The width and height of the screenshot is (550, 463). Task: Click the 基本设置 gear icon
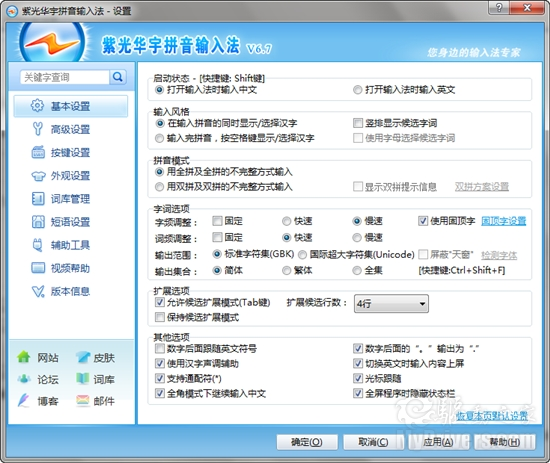point(37,106)
